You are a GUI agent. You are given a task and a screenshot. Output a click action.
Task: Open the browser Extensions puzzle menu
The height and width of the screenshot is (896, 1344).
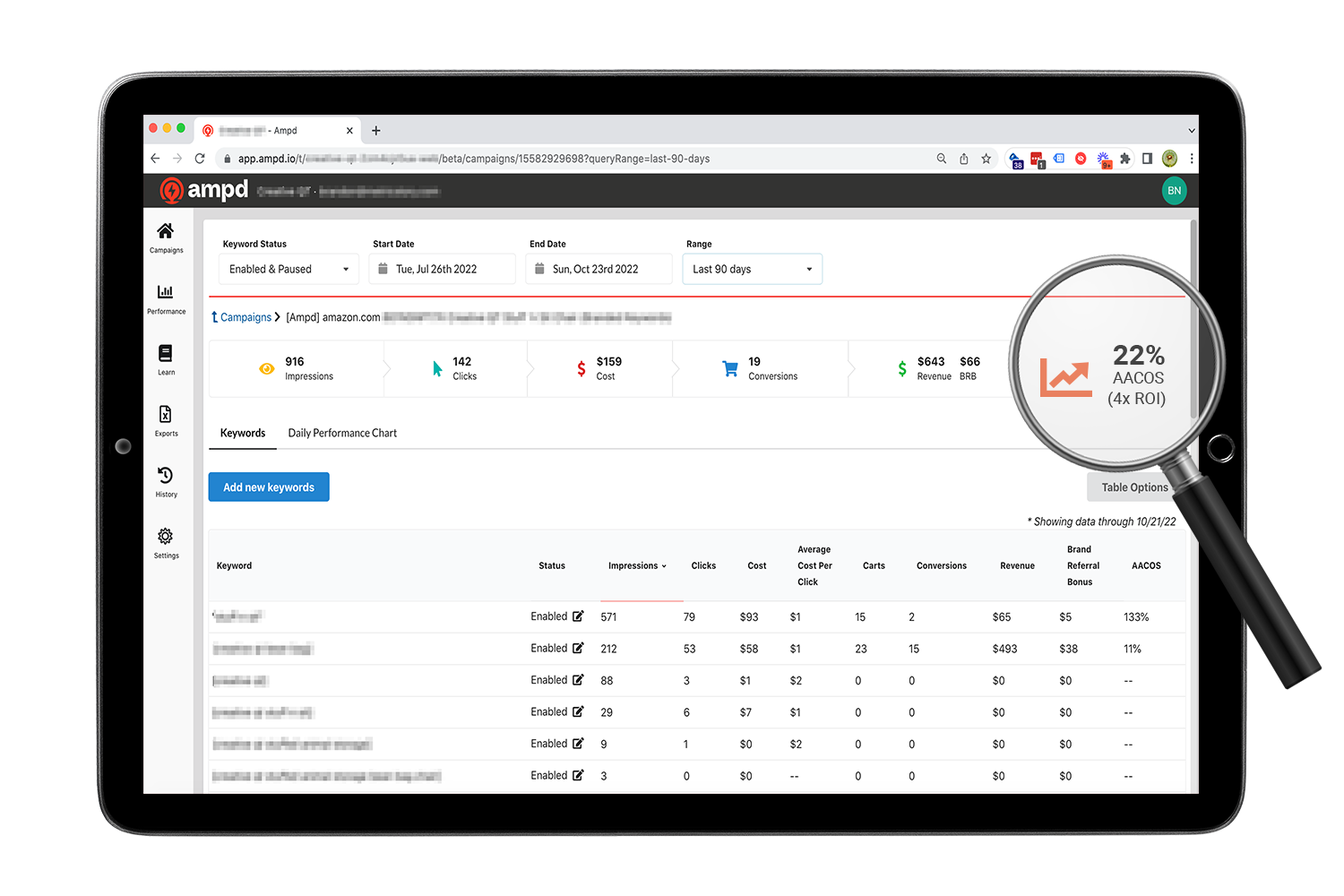1125,159
